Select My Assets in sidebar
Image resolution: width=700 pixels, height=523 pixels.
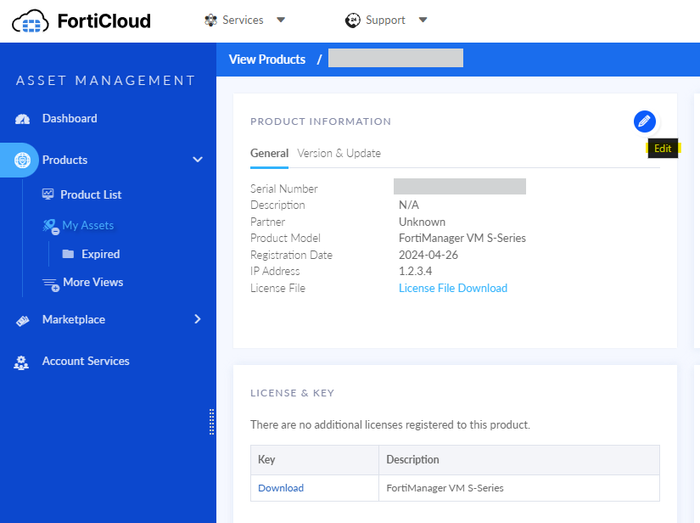(88, 225)
